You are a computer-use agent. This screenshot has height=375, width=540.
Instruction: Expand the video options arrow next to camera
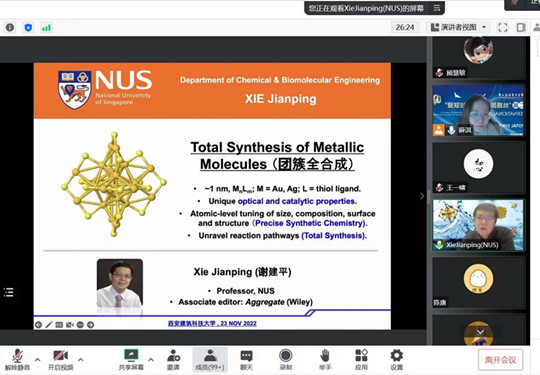coord(81,360)
